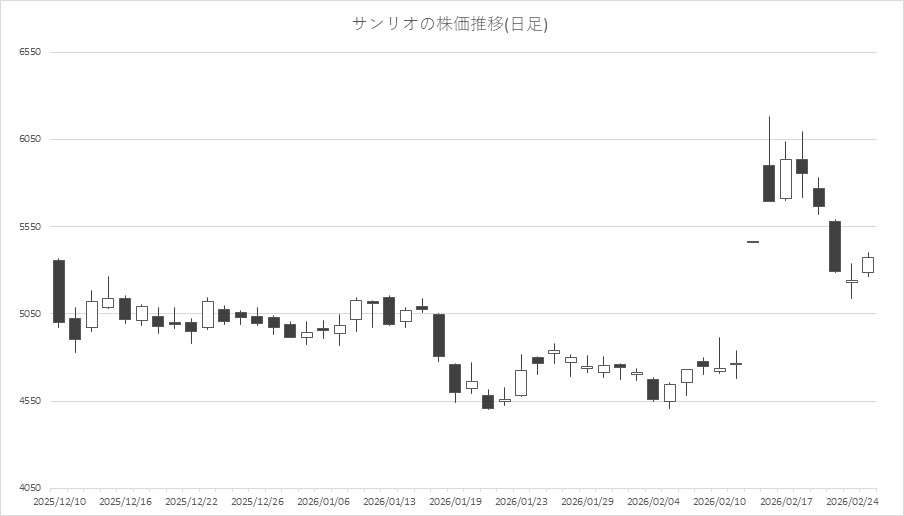This screenshot has height=516, width=904.
Task: Select the 2026/01/06 date label
Action: [323, 500]
